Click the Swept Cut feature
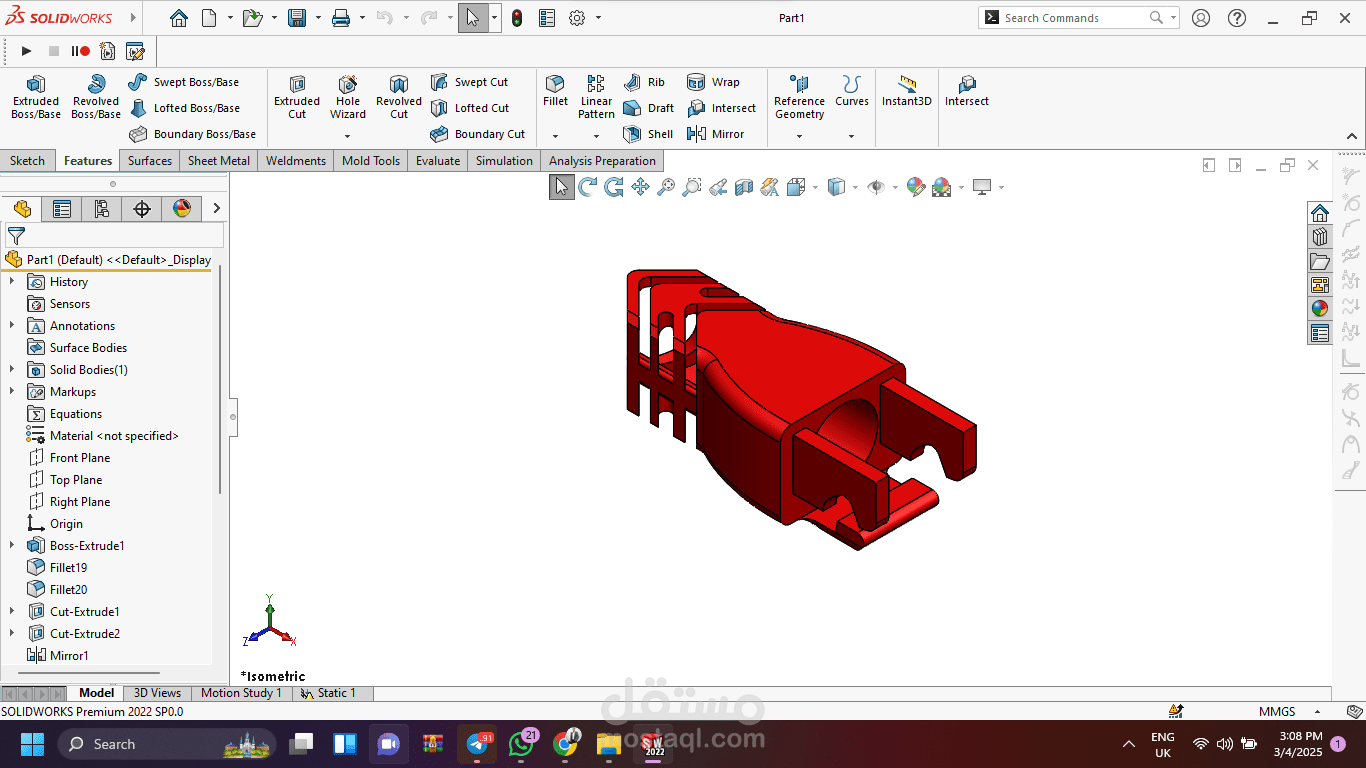Image resolution: width=1366 pixels, height=768 pixels. point(469,82)
